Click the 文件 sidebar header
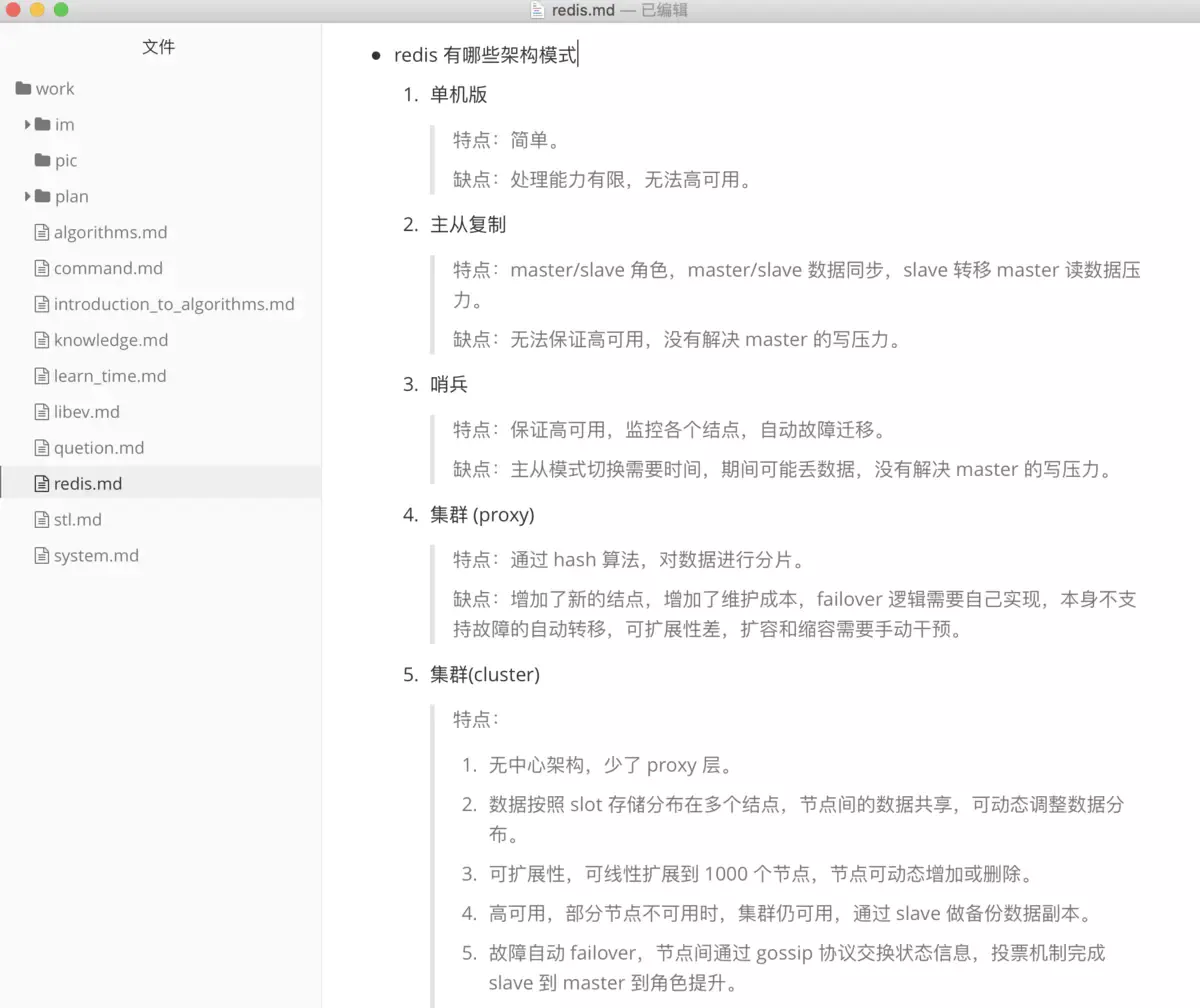The width and height of the screenshot is (1200, 1008). tap(159, 47)
